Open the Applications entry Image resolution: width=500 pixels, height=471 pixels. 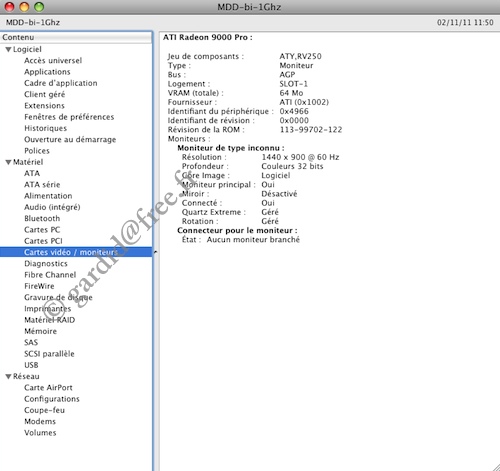47,72
